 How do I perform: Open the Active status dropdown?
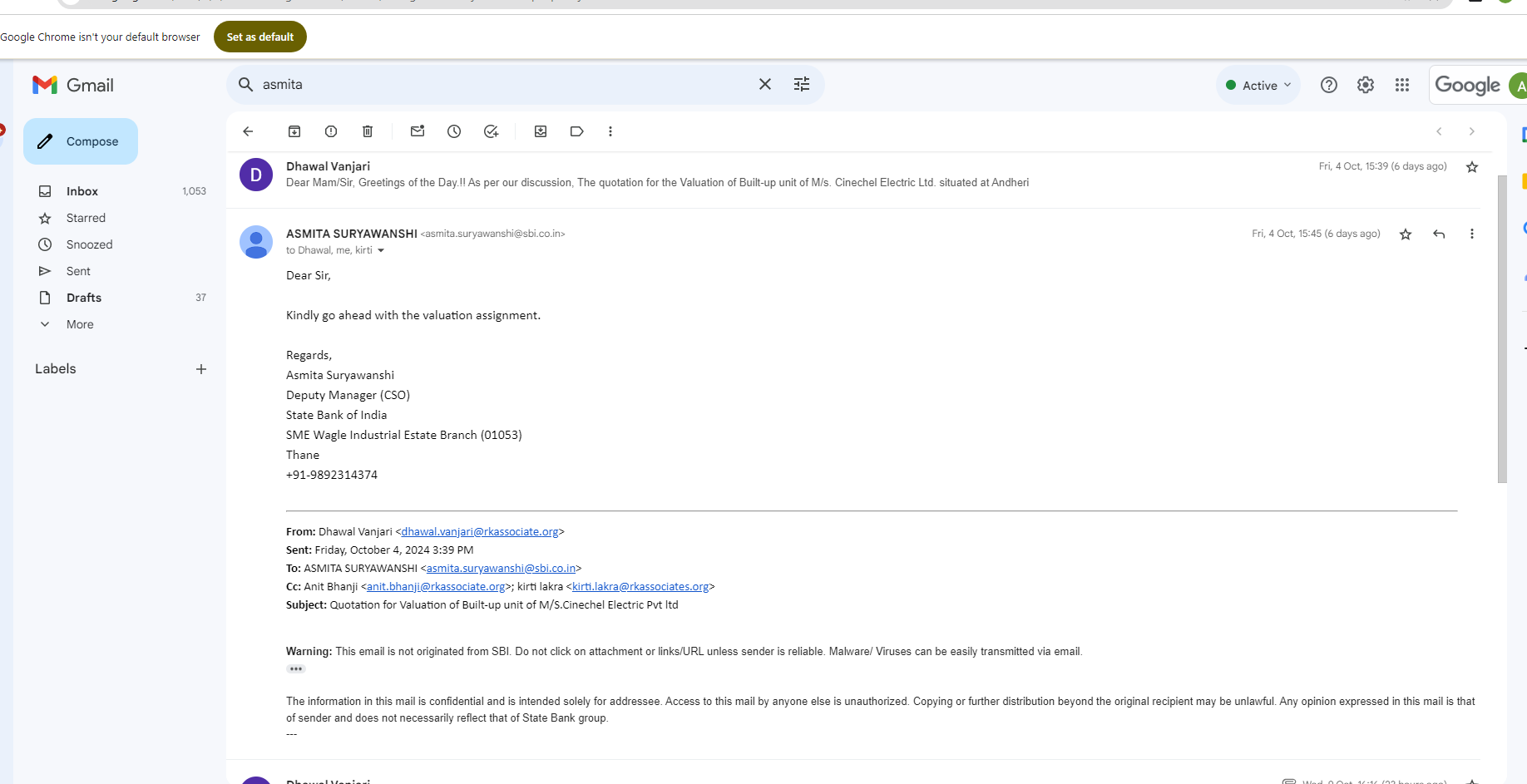[x=1258, y=85]
